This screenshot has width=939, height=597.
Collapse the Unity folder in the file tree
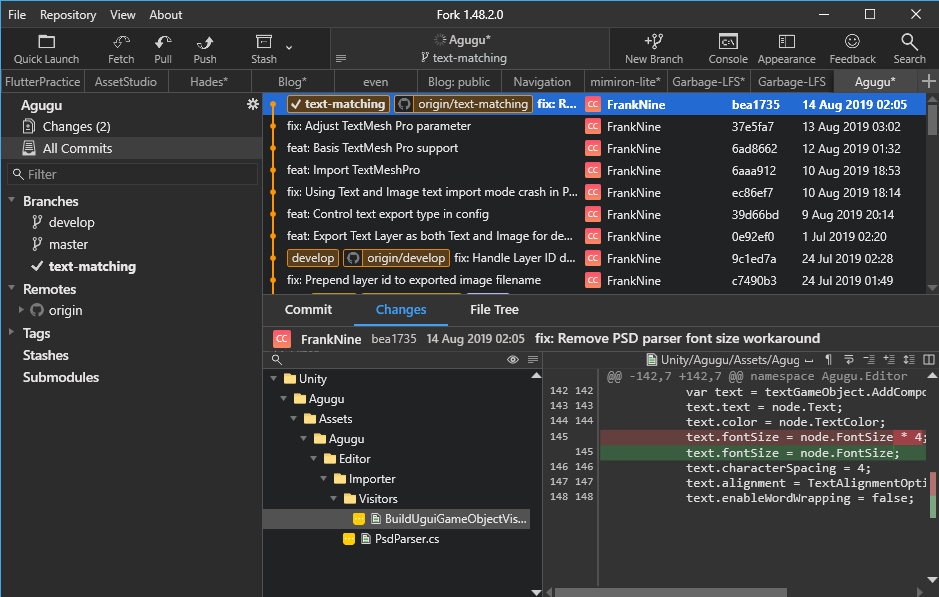[x=274, y=378]
